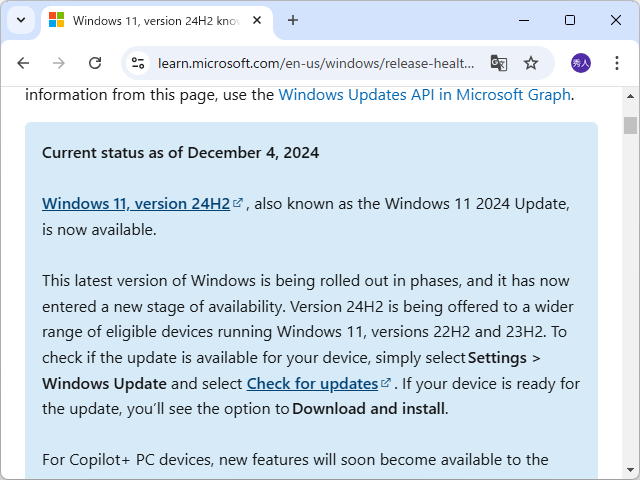This screenshot has width=640, height=480.
Task: Open the Chrome three-dot menu
Action: [616, 63]
